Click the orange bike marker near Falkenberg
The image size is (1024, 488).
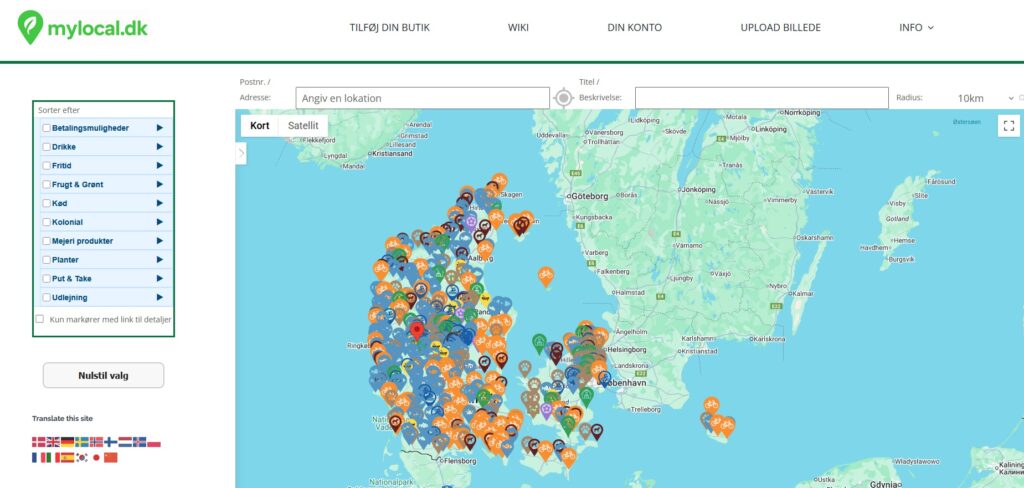tap(546, 275)
